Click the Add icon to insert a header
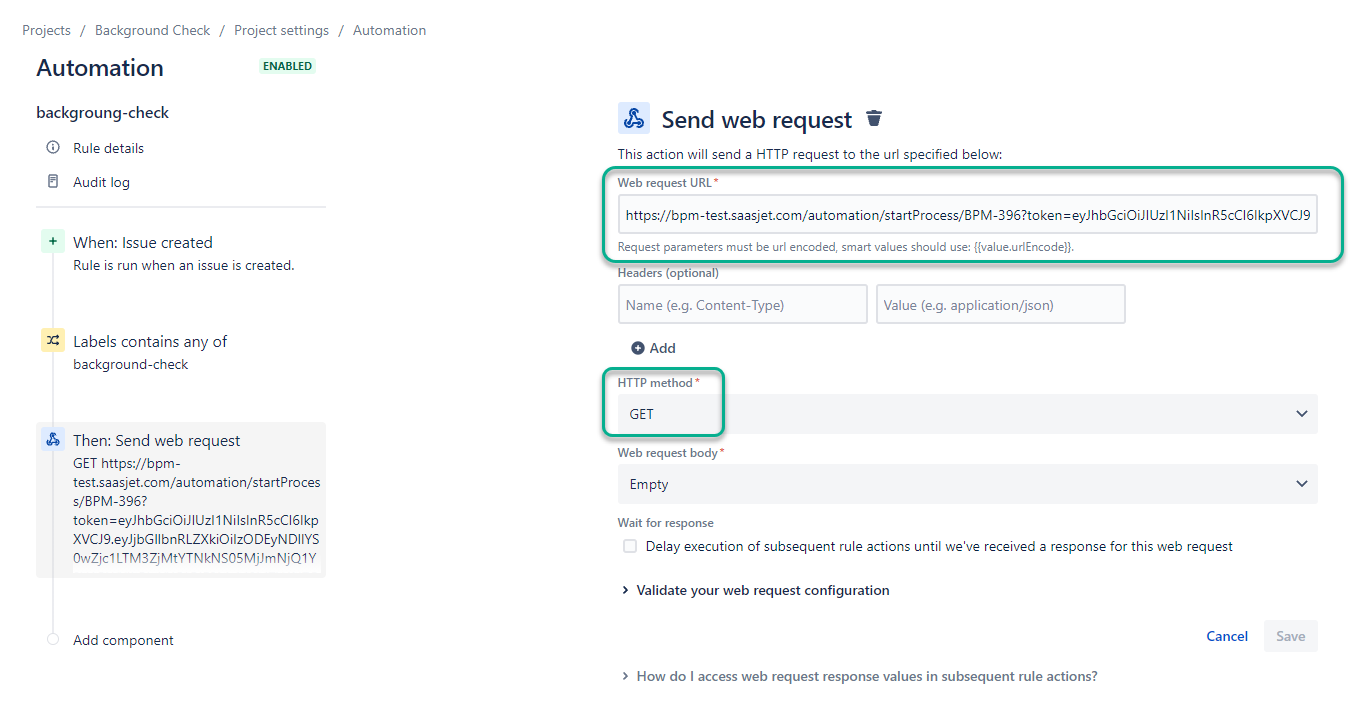Screen dimensions: 1365x720 (638, 348)
